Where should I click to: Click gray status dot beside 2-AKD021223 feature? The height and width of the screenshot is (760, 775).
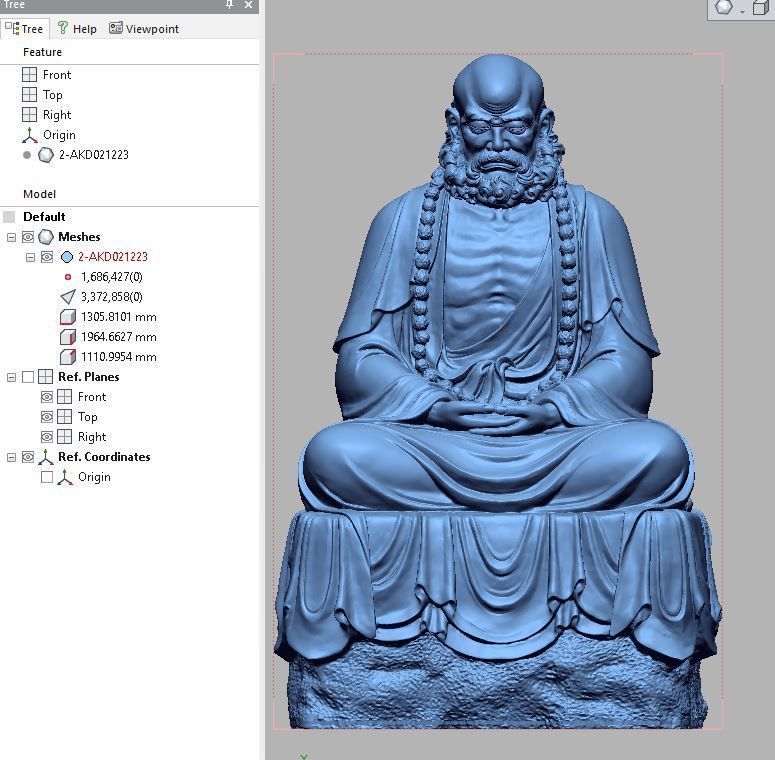point(27,155)
